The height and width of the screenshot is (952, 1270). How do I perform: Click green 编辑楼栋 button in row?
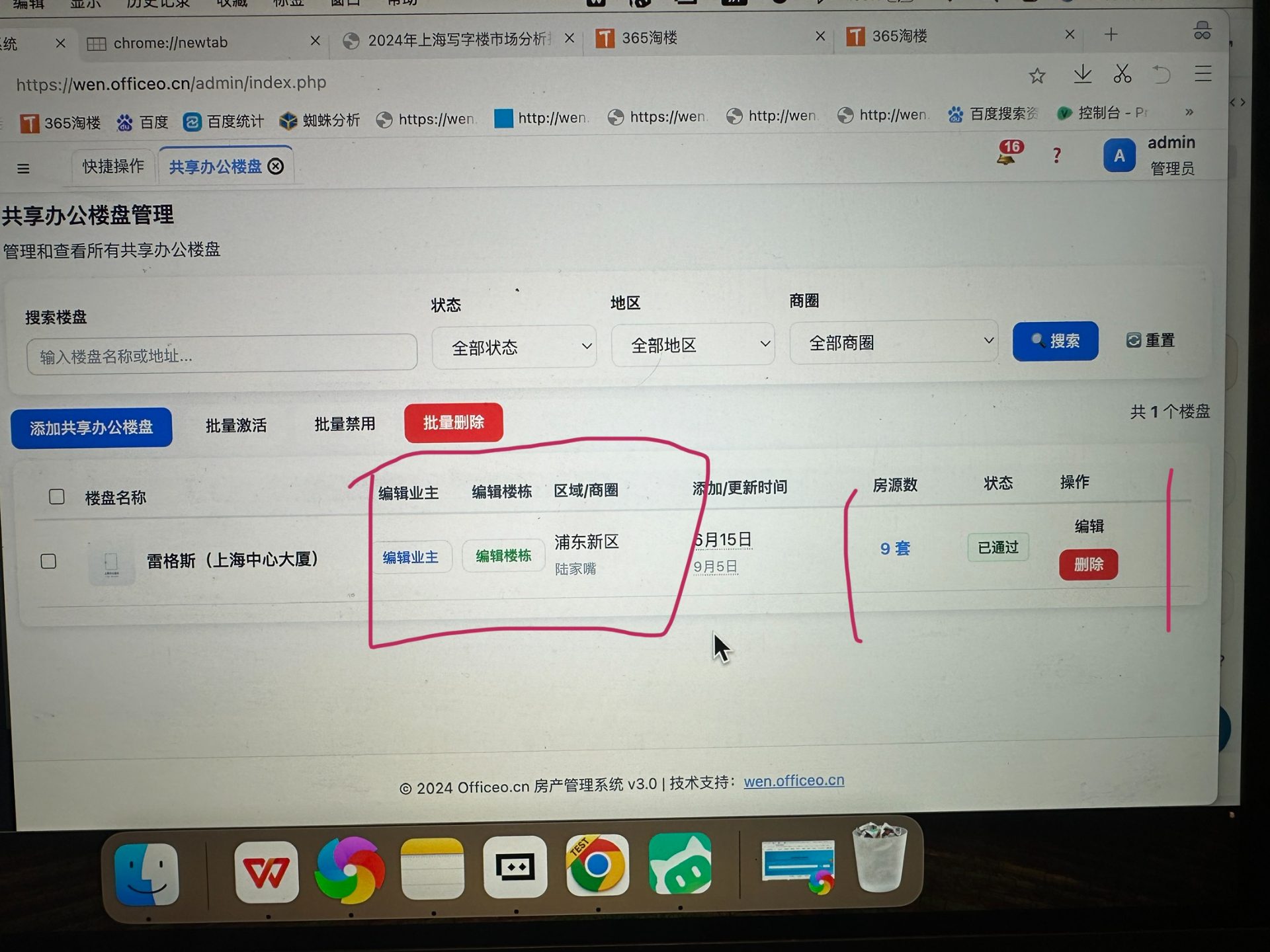coord(503,556)
